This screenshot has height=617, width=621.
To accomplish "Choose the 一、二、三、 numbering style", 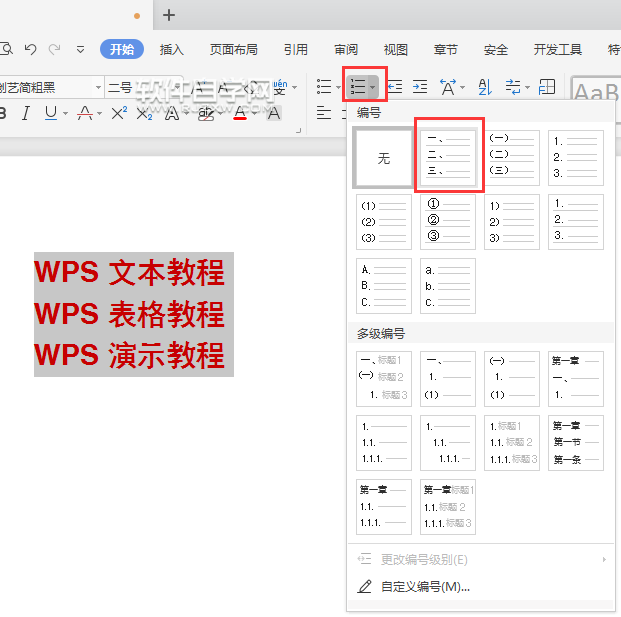I will 448,158.
